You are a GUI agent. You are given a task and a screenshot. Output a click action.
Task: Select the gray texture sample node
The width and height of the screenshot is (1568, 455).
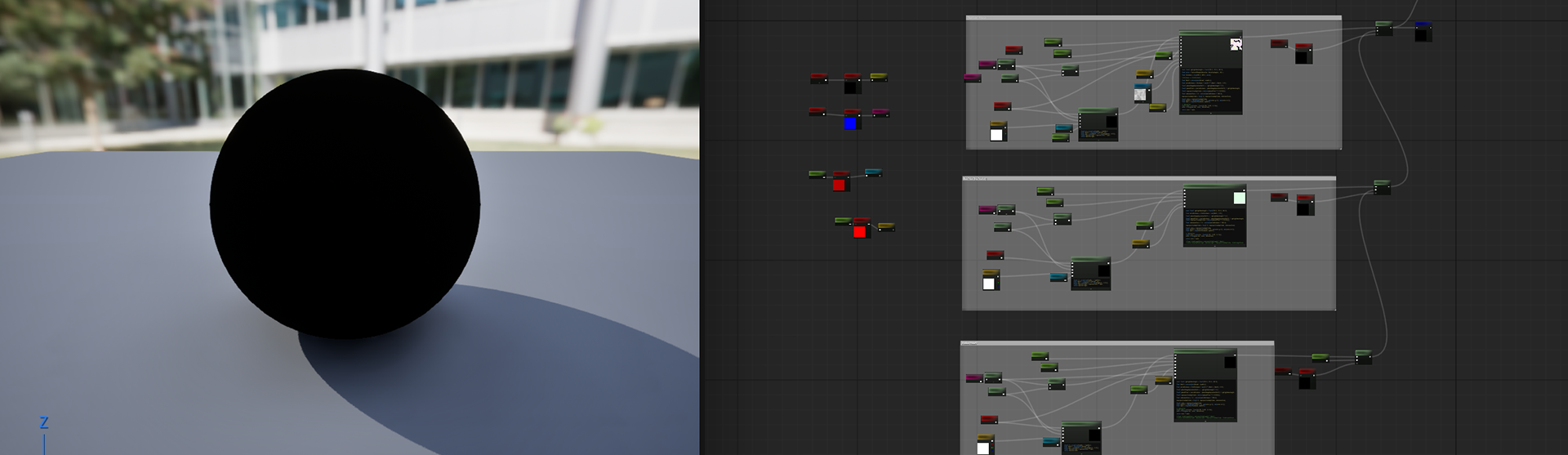click(x=1142, y=93)
